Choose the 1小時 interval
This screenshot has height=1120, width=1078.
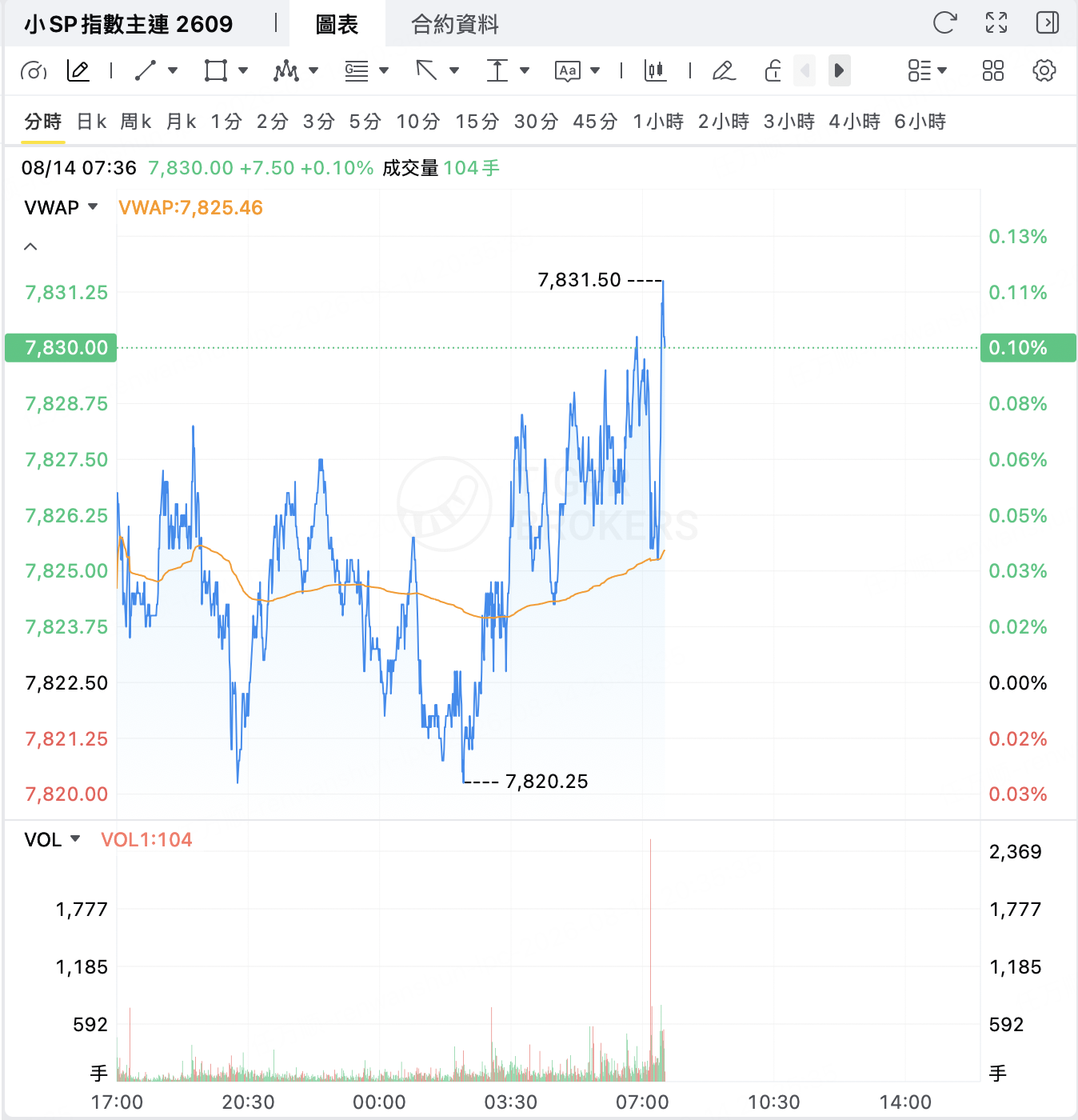coord(658,122)
